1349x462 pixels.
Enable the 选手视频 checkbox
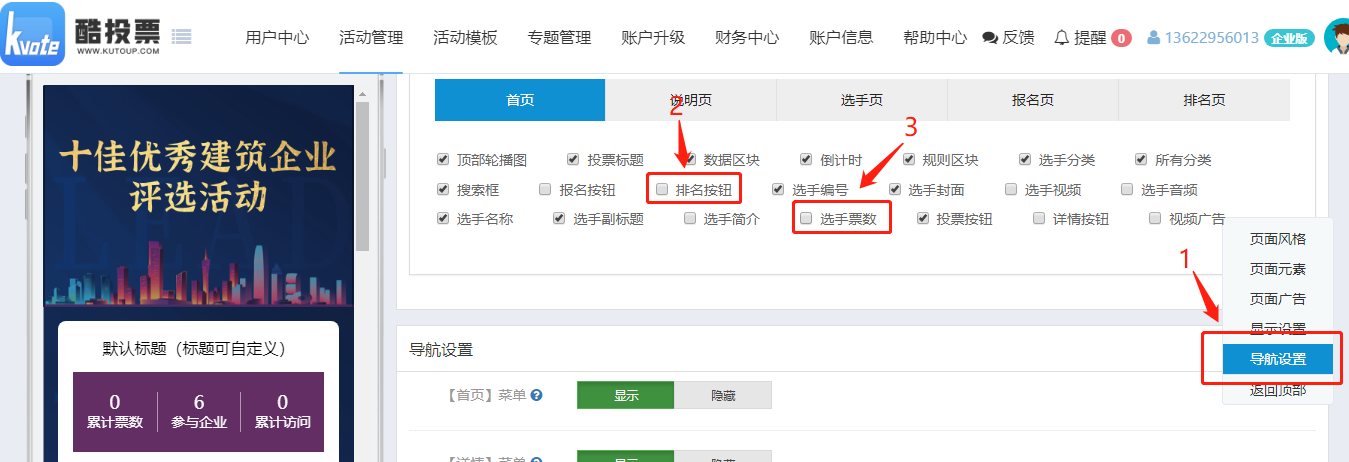coord(1011,188)
